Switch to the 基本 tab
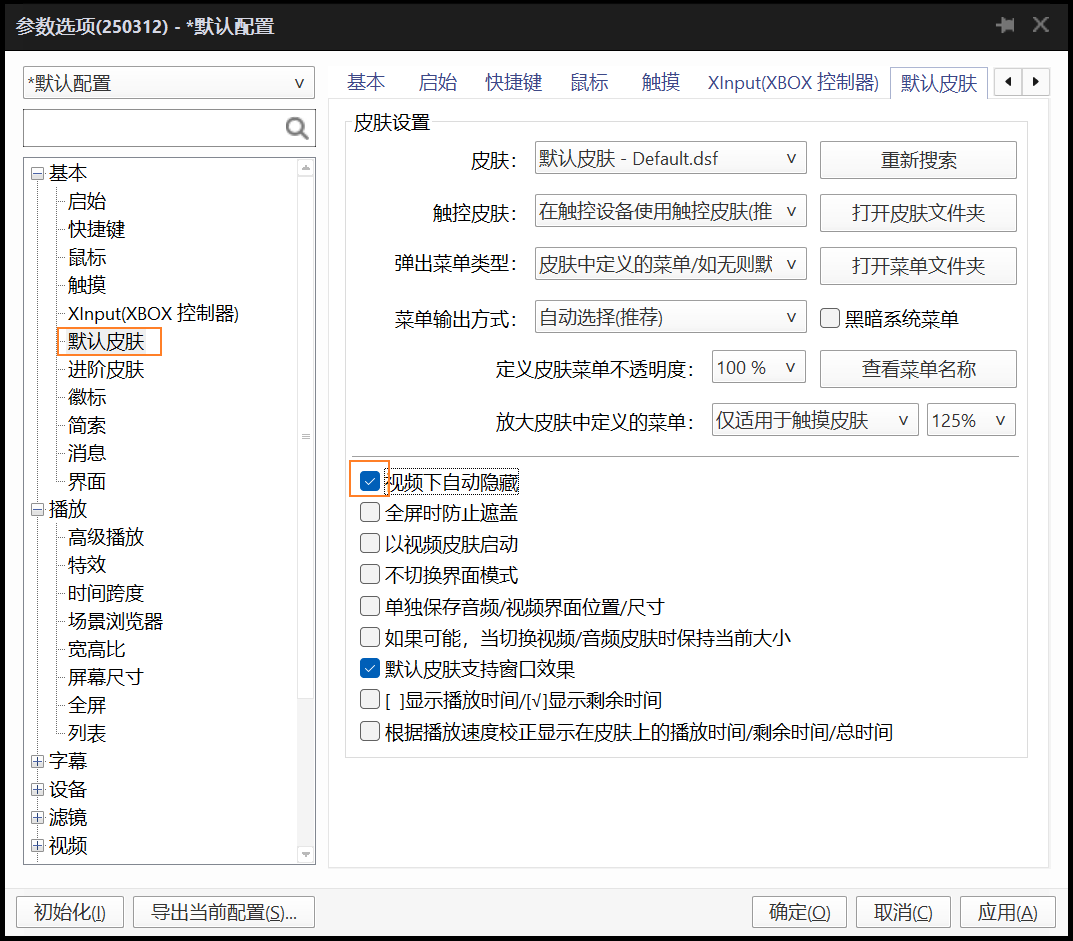 [366, 83]
